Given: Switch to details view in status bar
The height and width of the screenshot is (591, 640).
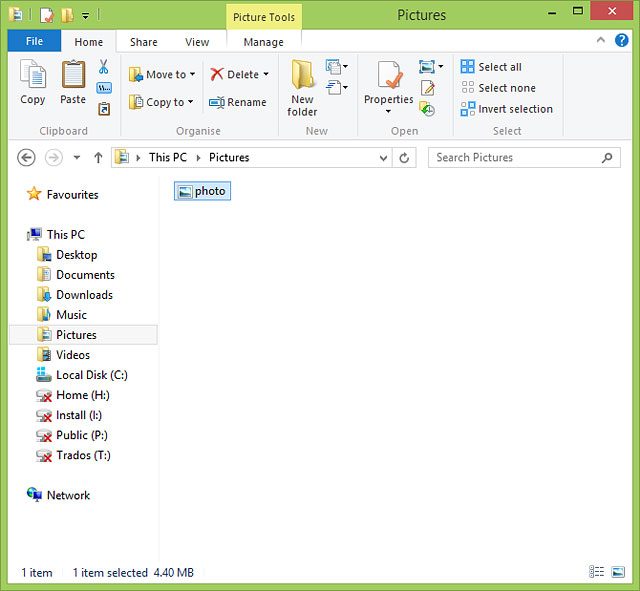Looking at the screenshot, I should [x=596, y=572].
